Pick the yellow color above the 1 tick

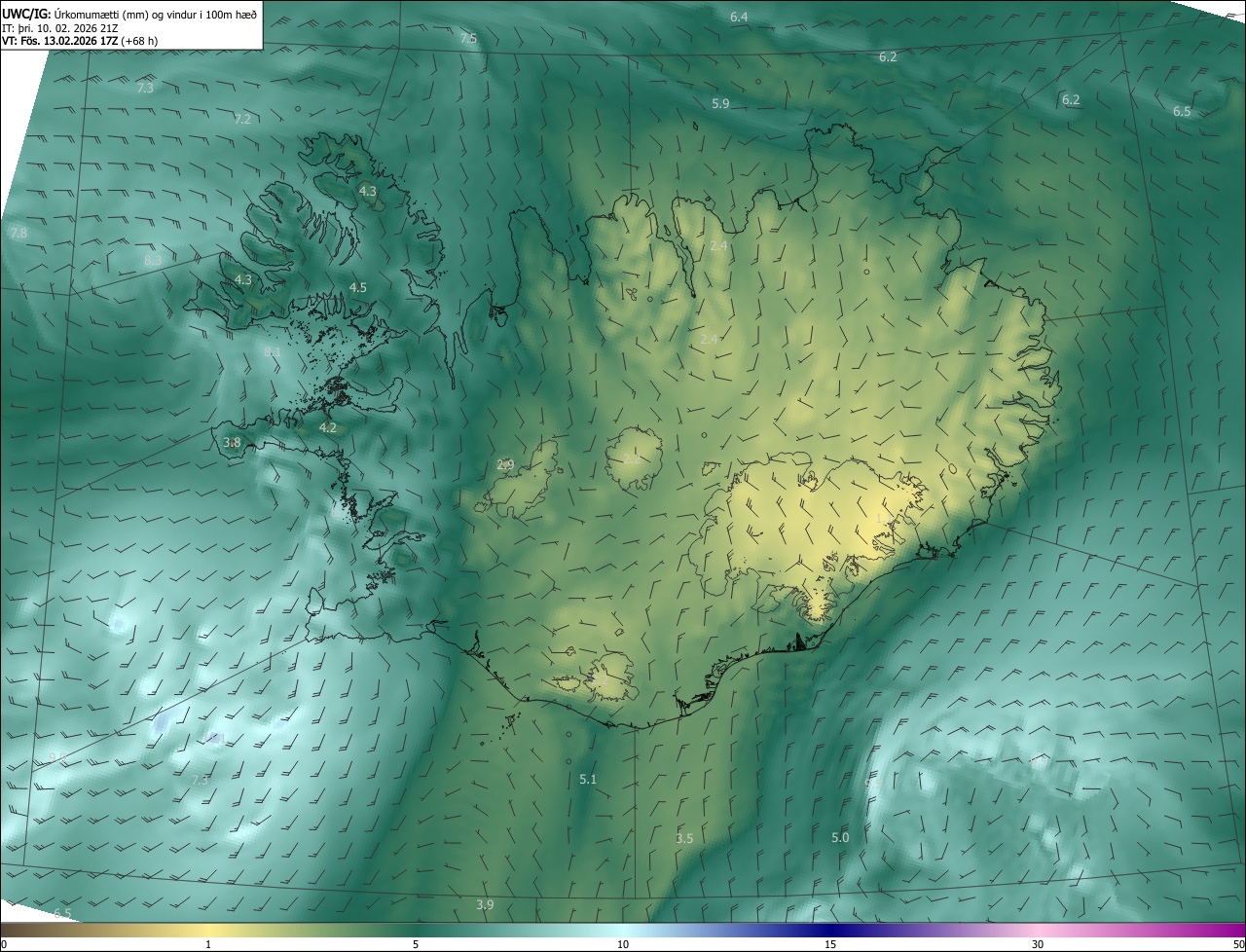click(x=208, y=931)
